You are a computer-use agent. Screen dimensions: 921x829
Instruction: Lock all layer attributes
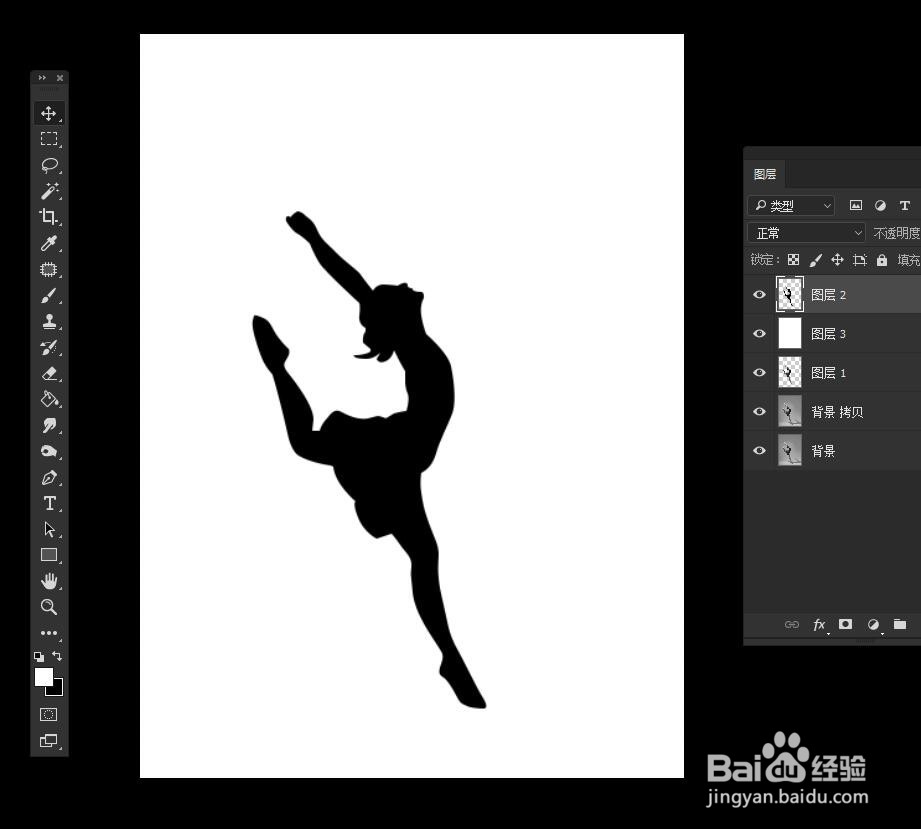882,260
